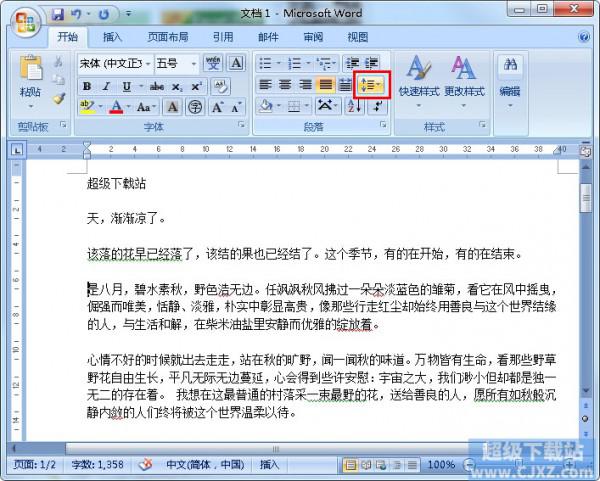The image size is (600, 481).
Task: Open Customize Quick Access Toolbar arrow
Action: coord(129,14)
